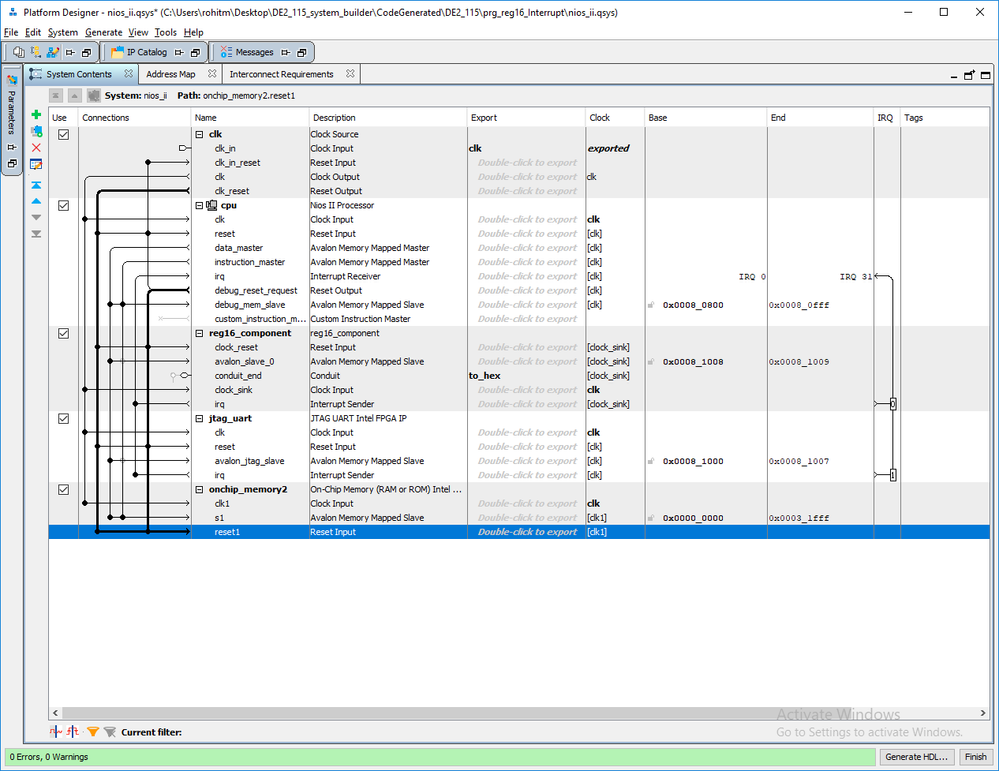Click the edit parameters icon in left toolbar

36,163
